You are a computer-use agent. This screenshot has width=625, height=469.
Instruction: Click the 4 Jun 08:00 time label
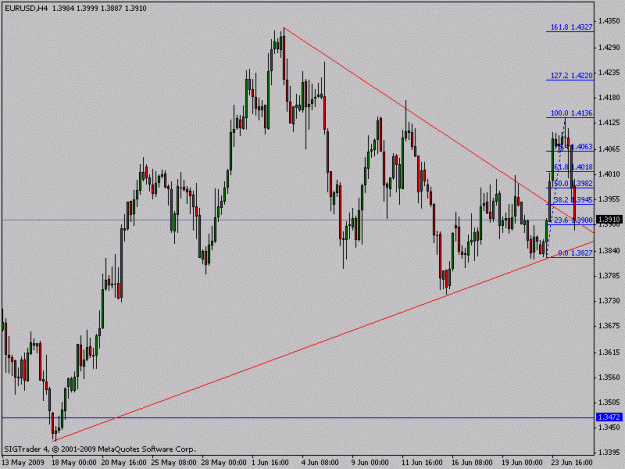pyautogui.click(x=320, y=463)
